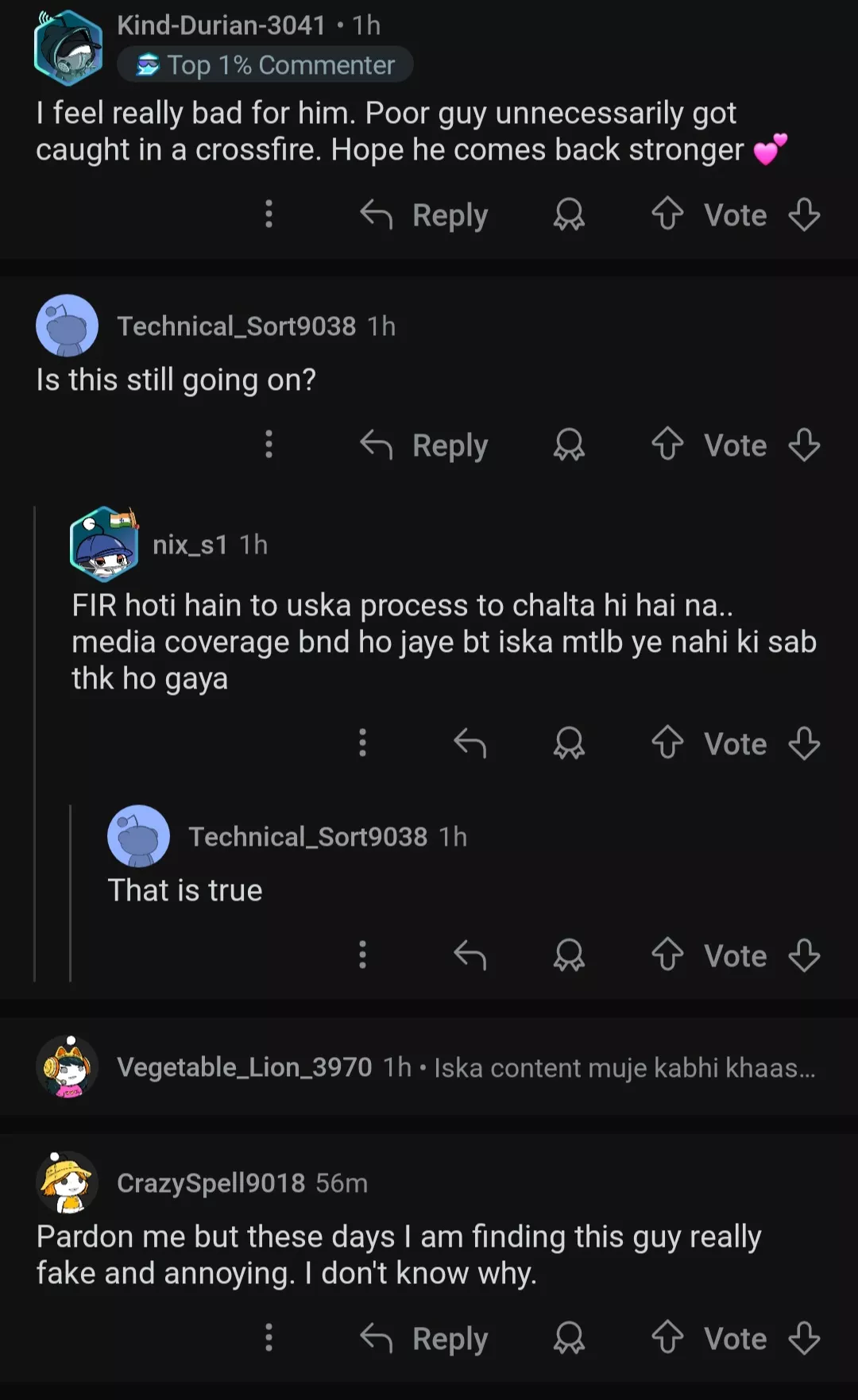Open more options on nix_s1's comment
The image size is (858, 1400).
tap(362, 743)
